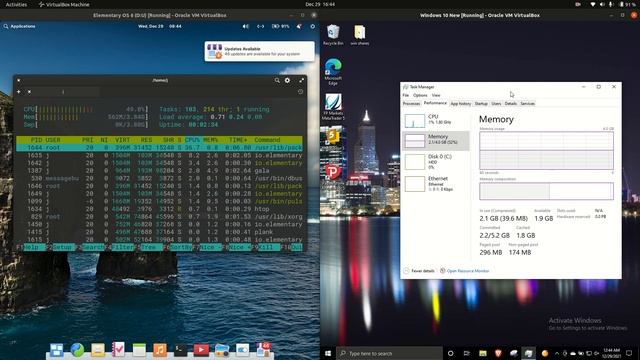Switch to the App history tab
The width and height of the screenshot is (640, 360).
tap(460, 104)
